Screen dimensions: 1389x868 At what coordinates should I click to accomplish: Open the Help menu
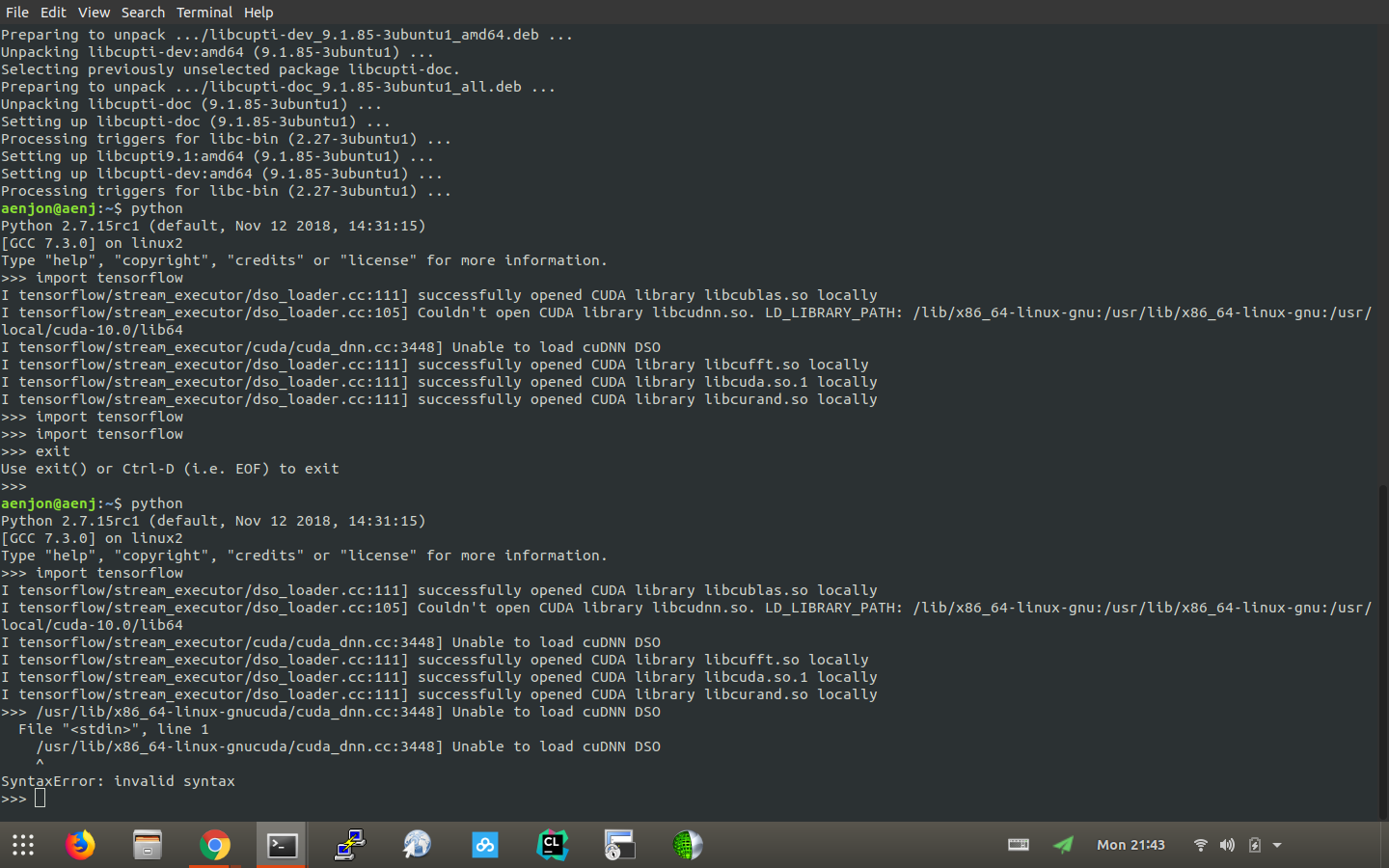coord(259,13)
